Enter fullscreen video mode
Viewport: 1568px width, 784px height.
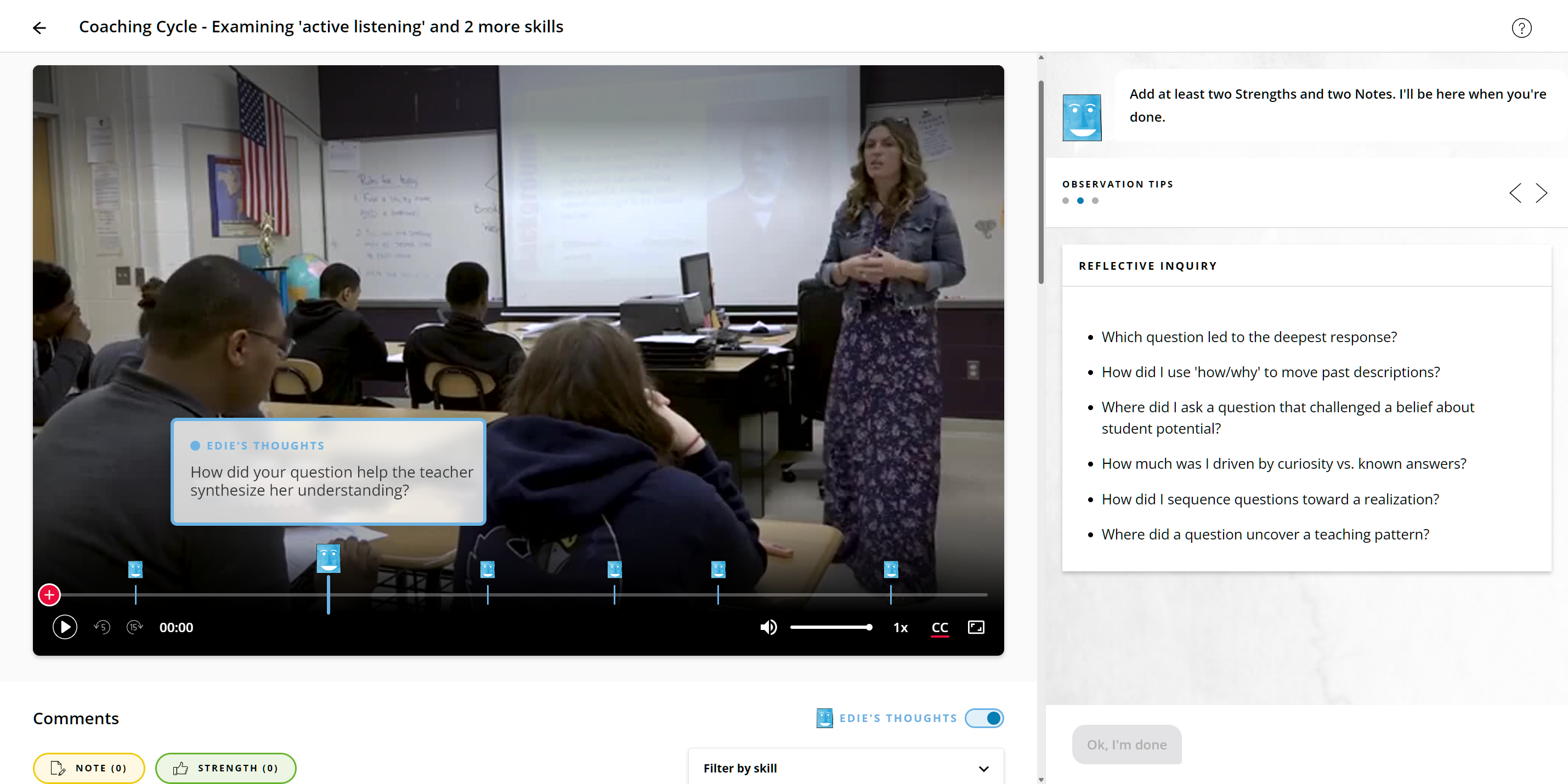[x=975, y=627]
